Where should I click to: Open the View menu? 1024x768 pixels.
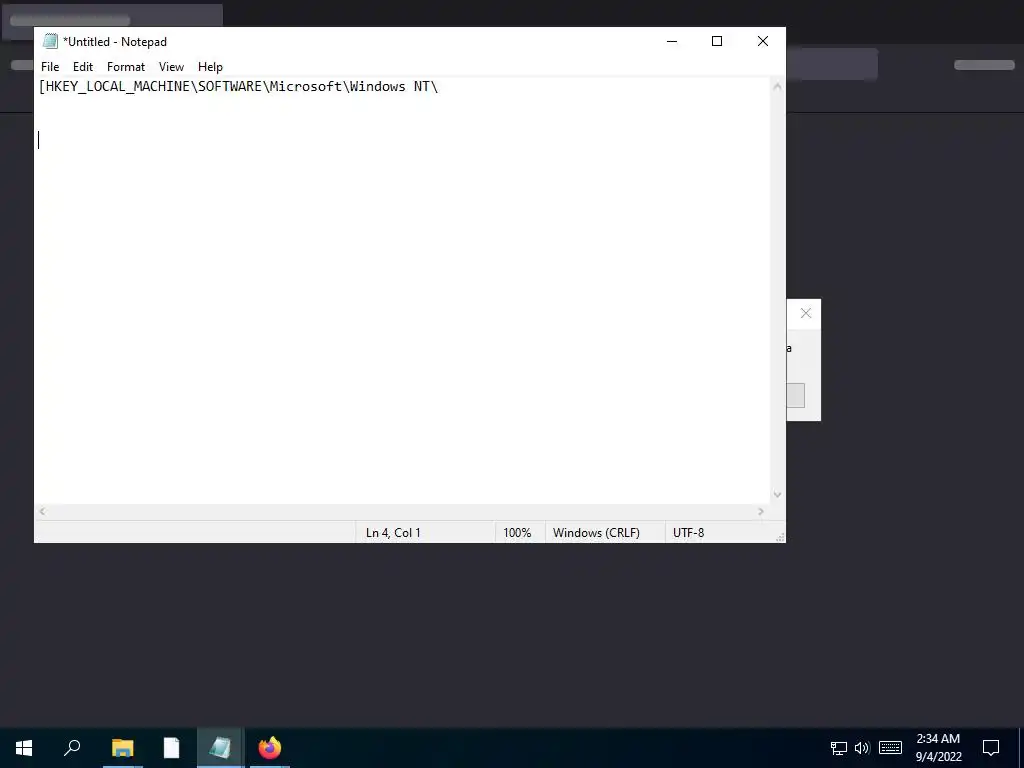[x=171, y=67]
